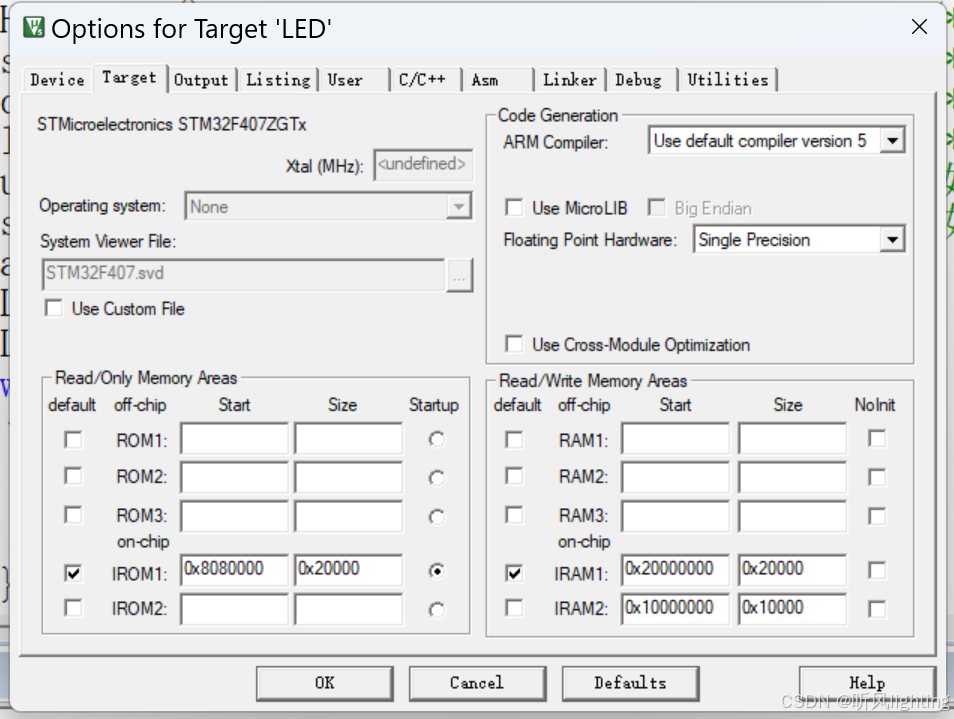Click the RAM2 Size field
The width and height of the screenshot is (954, 719).
(792, 477)
